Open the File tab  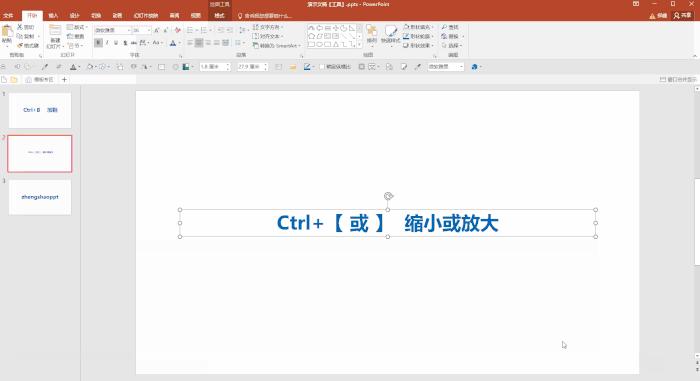[8, 16]
